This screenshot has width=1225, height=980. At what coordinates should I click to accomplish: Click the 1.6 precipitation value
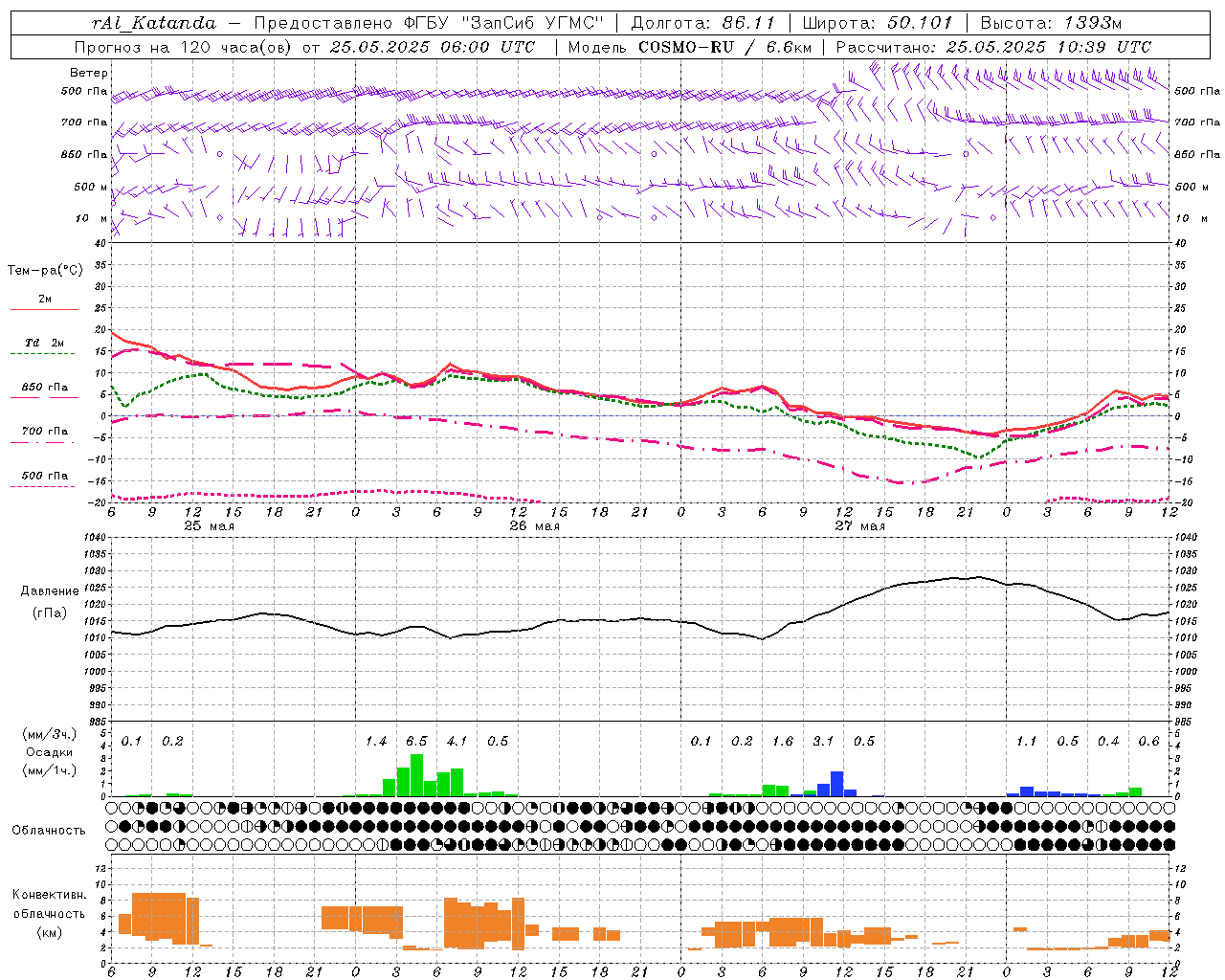[x=783, y=742]
